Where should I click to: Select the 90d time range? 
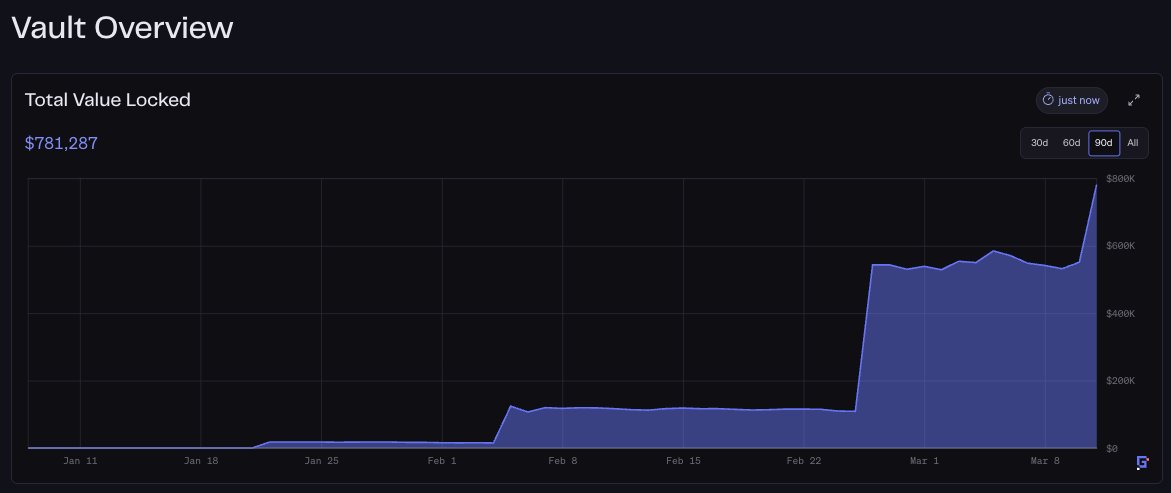click(1104, 143)
